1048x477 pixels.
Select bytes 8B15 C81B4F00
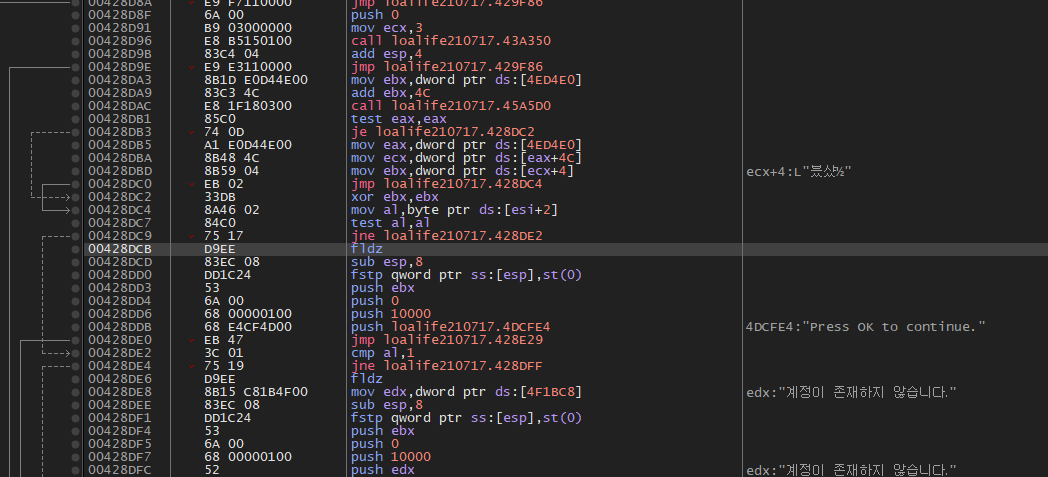[x=256, y=392]
